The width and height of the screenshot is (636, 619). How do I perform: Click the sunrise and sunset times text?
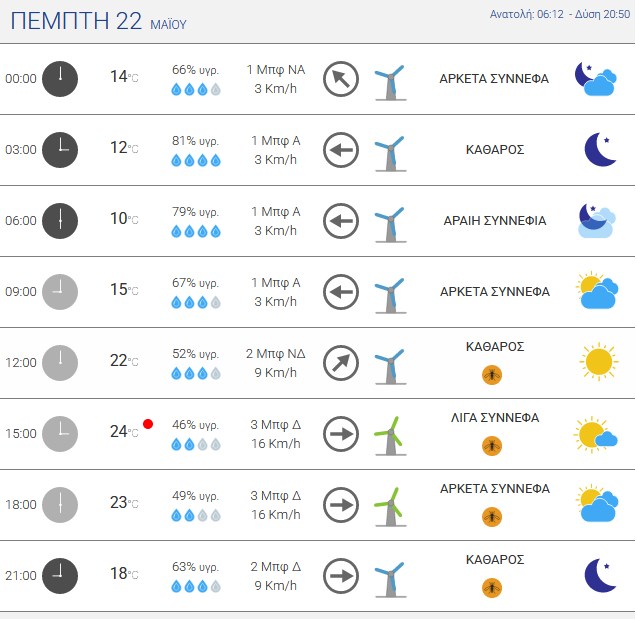click(560, 14)
